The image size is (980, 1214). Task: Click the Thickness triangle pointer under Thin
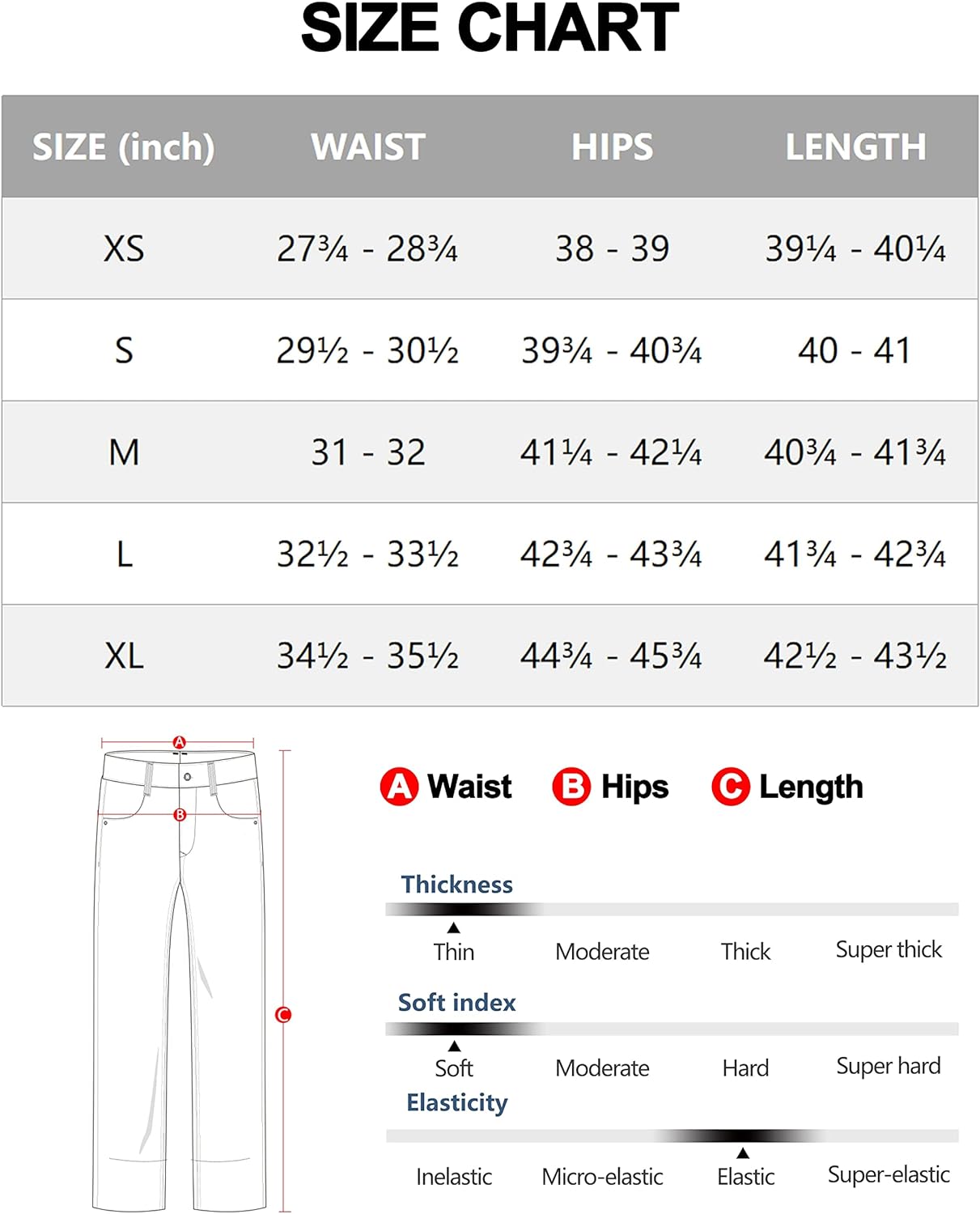(454, 928)
